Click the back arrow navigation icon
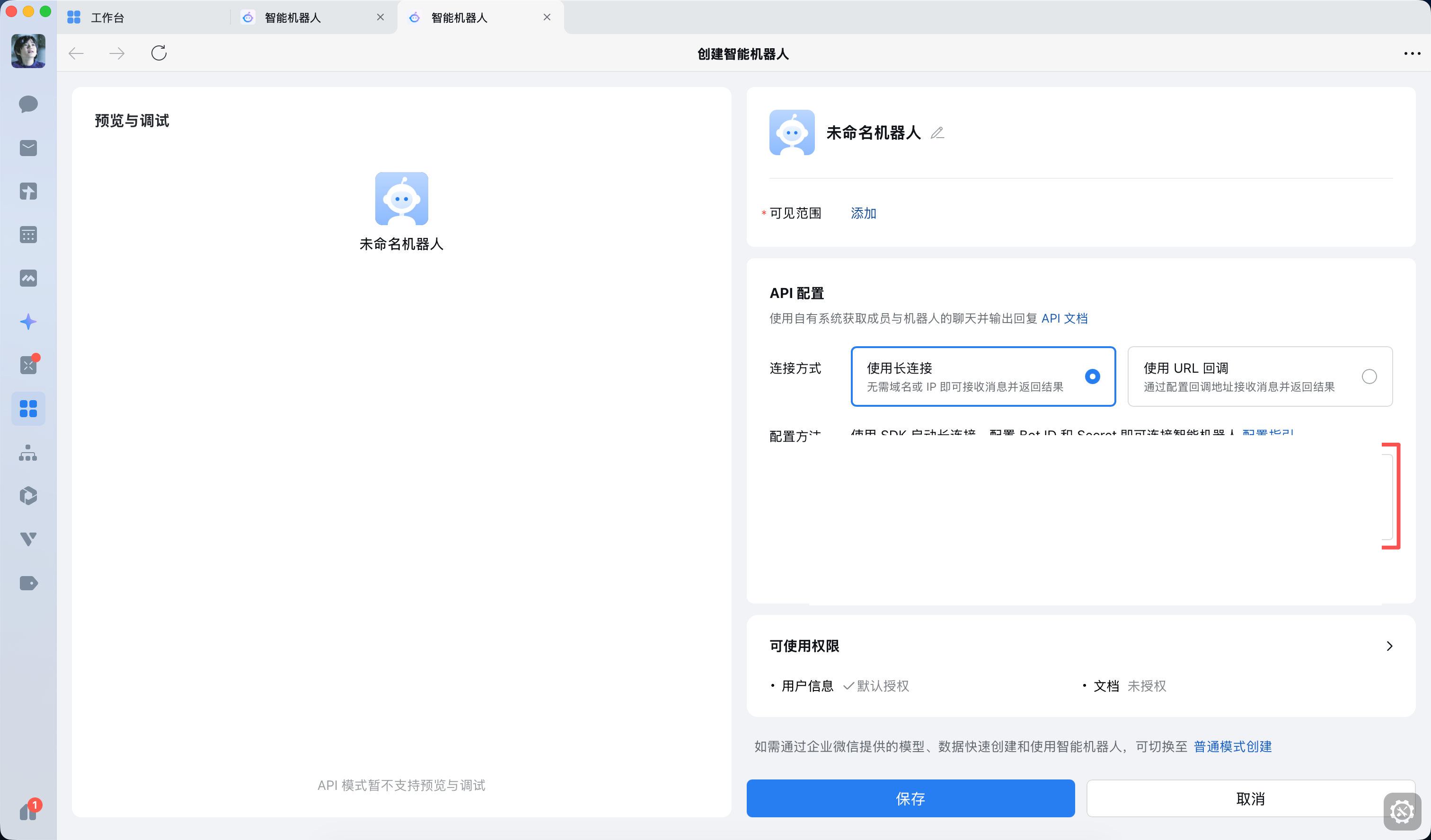This screenshot has width=1431, height=840. [76, 53]
